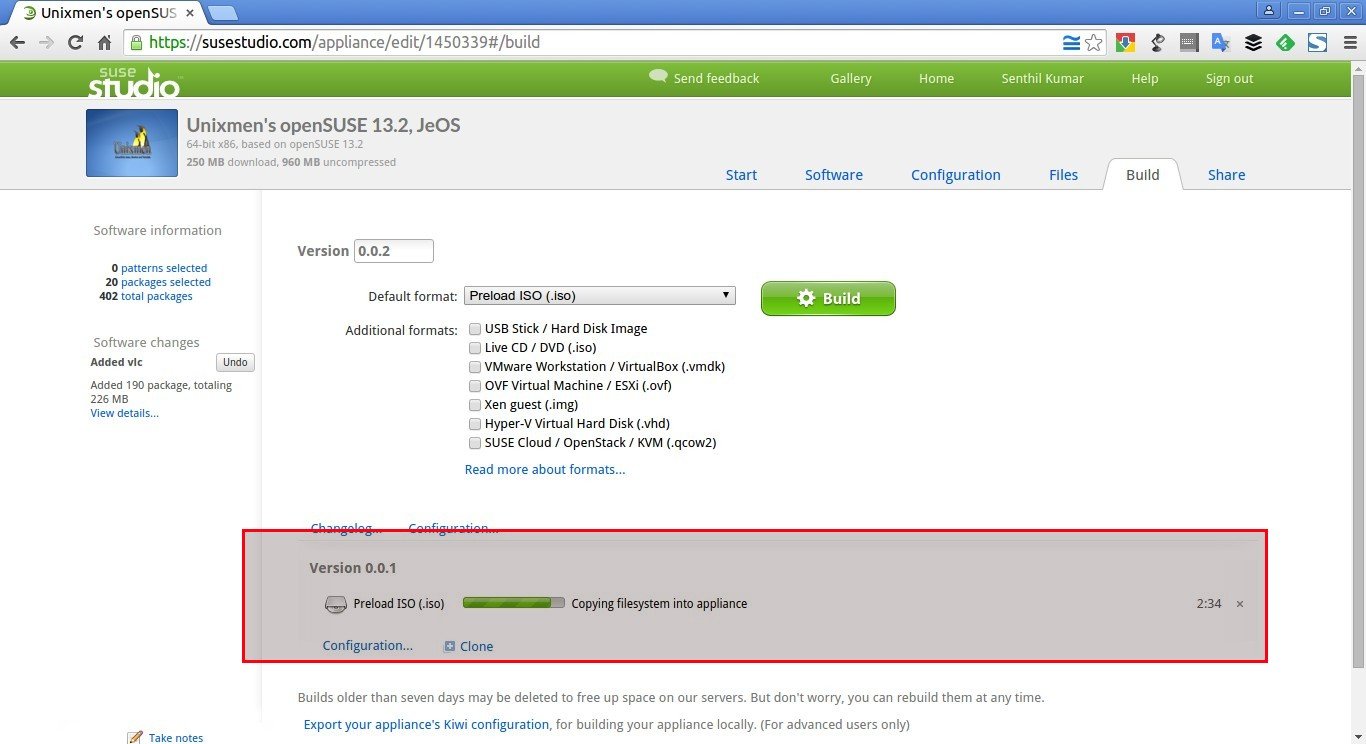Click the Buffer stacked layers extension
Screen dimensions: 1366x744
tap(1253, 43)
